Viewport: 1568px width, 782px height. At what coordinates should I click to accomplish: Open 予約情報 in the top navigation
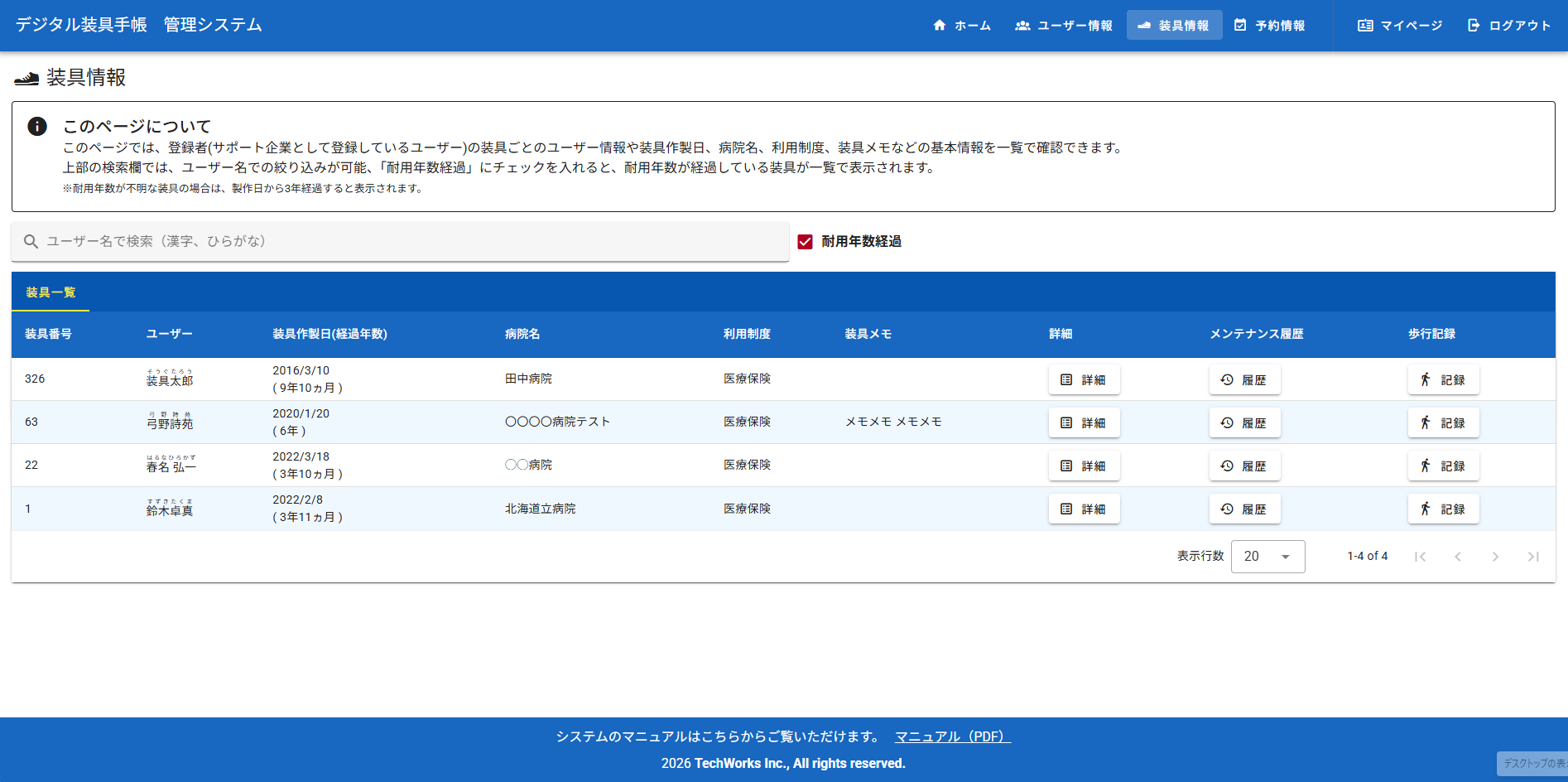pos(1269,26)
